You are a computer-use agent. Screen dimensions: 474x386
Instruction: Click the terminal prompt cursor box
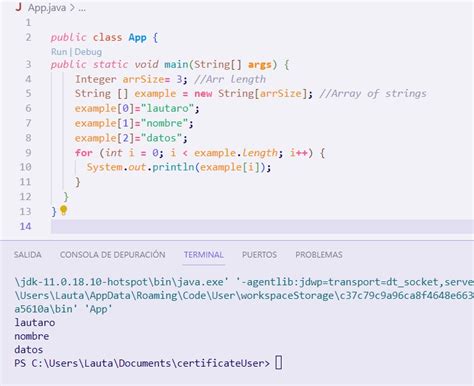[279, 362]
